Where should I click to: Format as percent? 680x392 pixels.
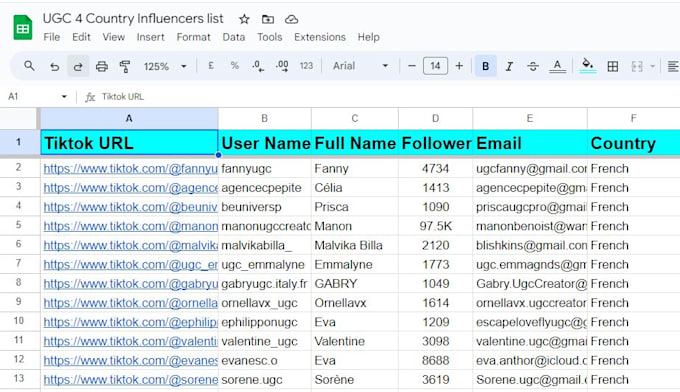tap(235, 66)
